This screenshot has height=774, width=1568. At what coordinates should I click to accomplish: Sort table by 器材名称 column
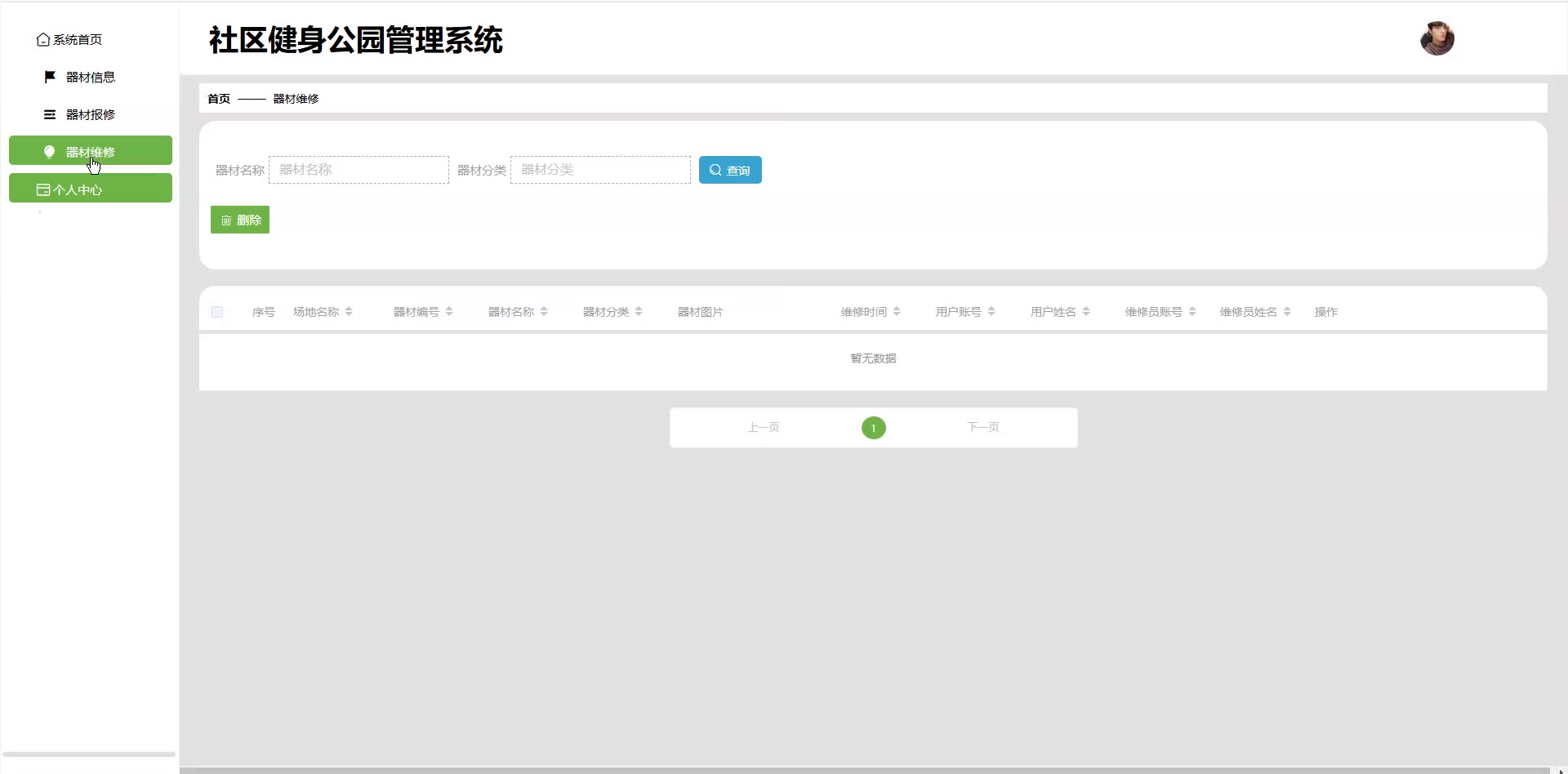click(544, 312)
